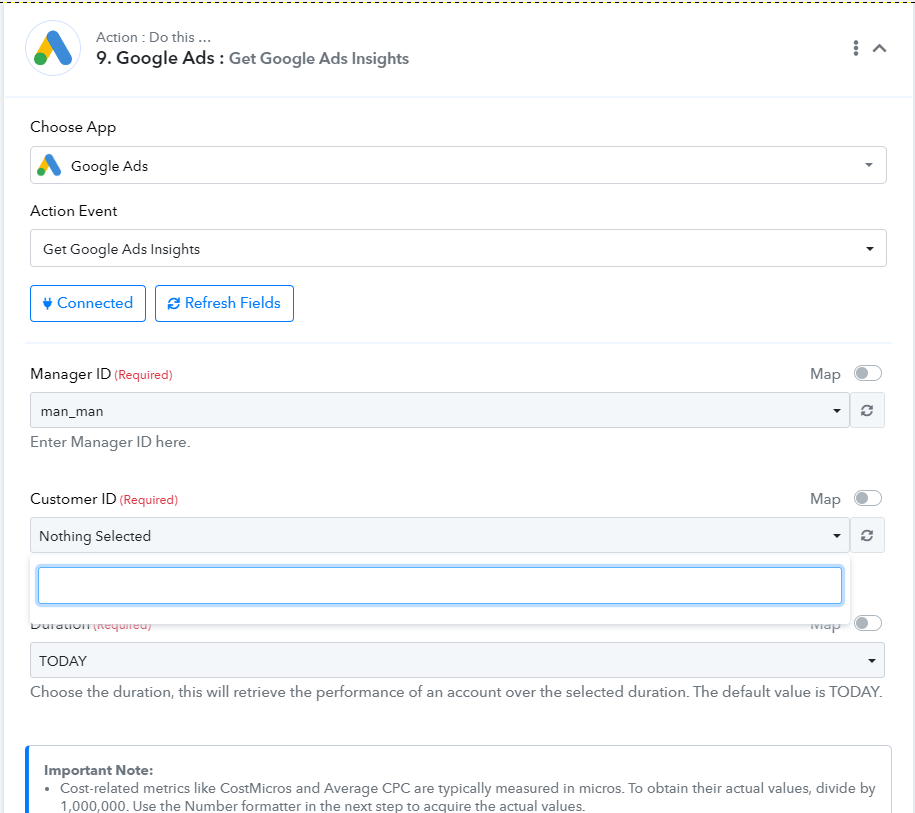Refresh the Manager ID field options
This screenshot has height=813, width=915.
pyautogui.click(x=867, y=410)
